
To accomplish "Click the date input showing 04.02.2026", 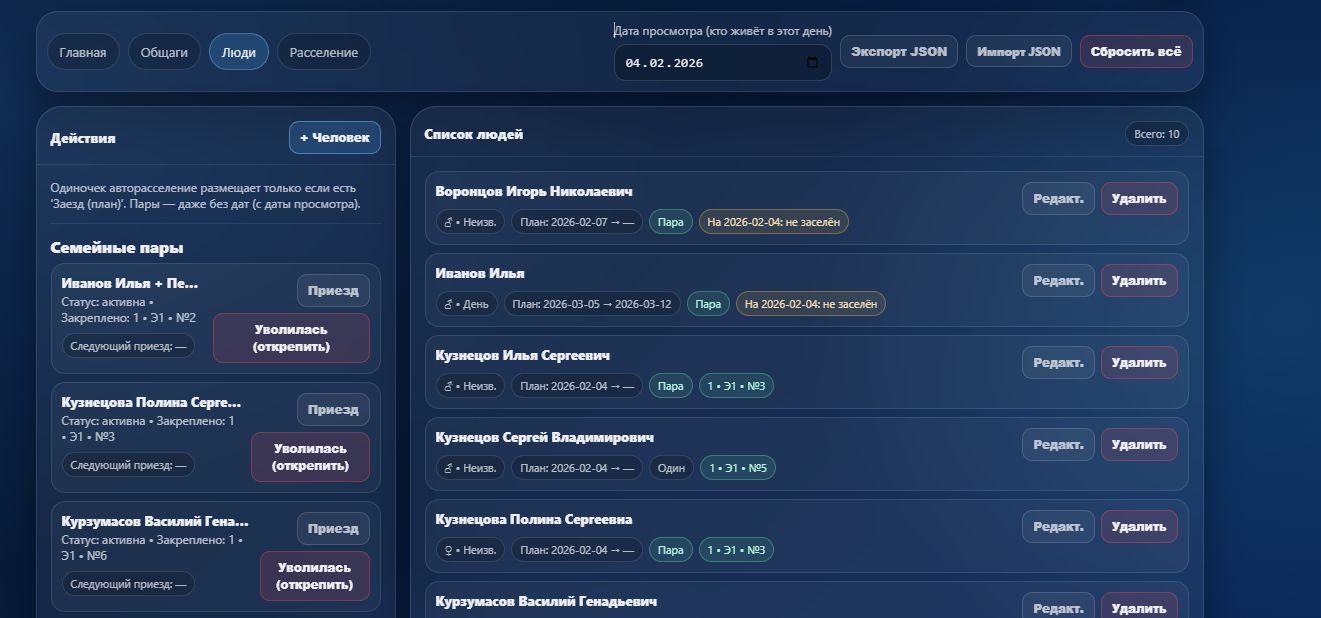I will 710,63.
